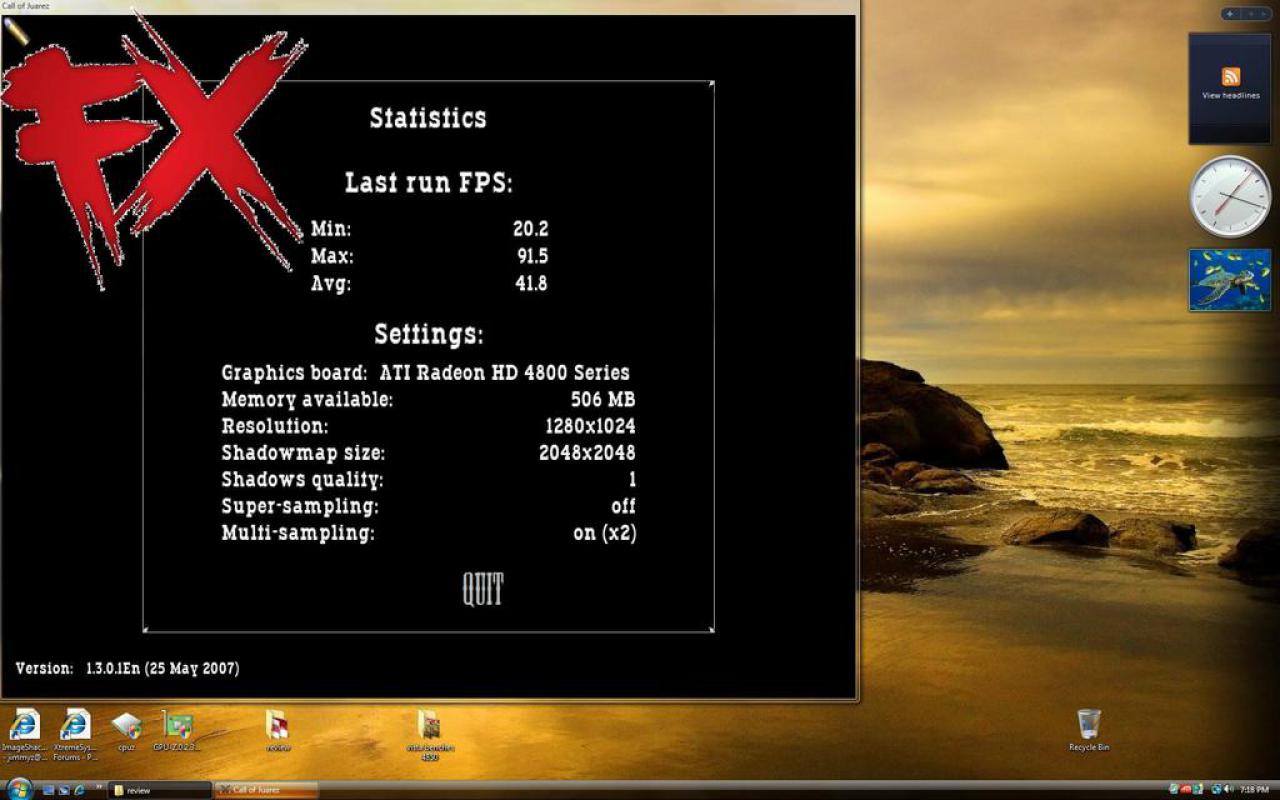Open the review folder icon on the desktop
This screenshot has width=1280, height=800.
tap(277, 730)
